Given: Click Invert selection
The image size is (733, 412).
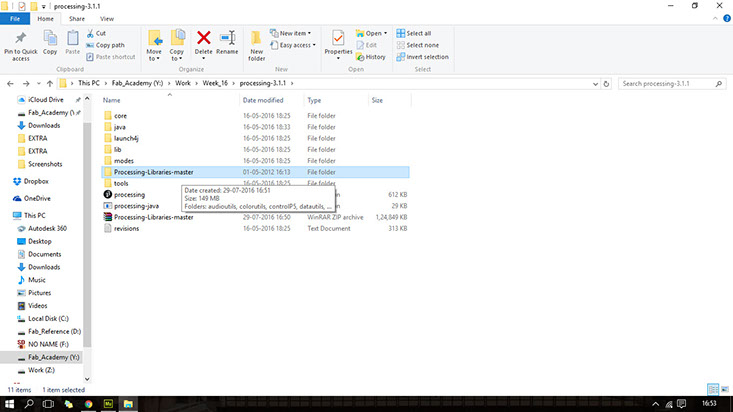Looking at the screenshot, I should tap(423, 57).
